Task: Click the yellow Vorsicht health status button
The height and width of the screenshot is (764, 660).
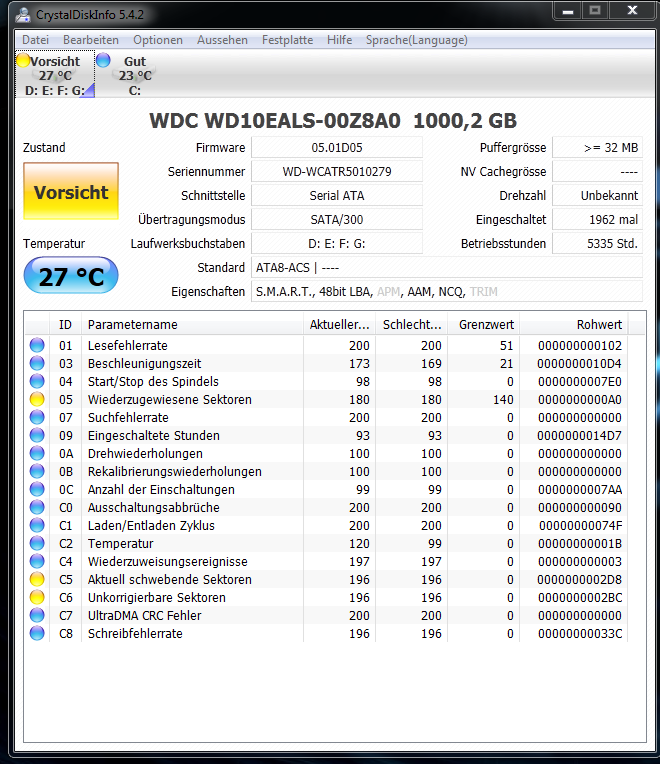Action: click(x=71, y=191)
